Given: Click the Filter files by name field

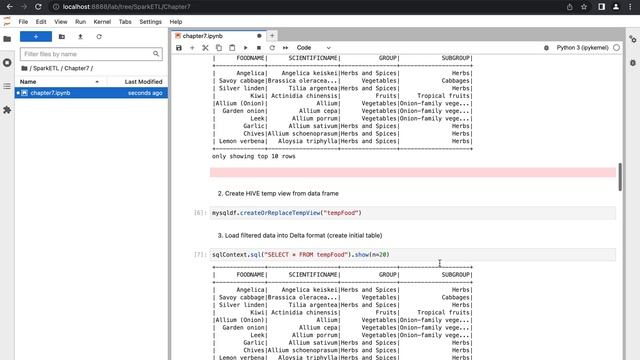Looking at the screenshot, I should 91,54.
